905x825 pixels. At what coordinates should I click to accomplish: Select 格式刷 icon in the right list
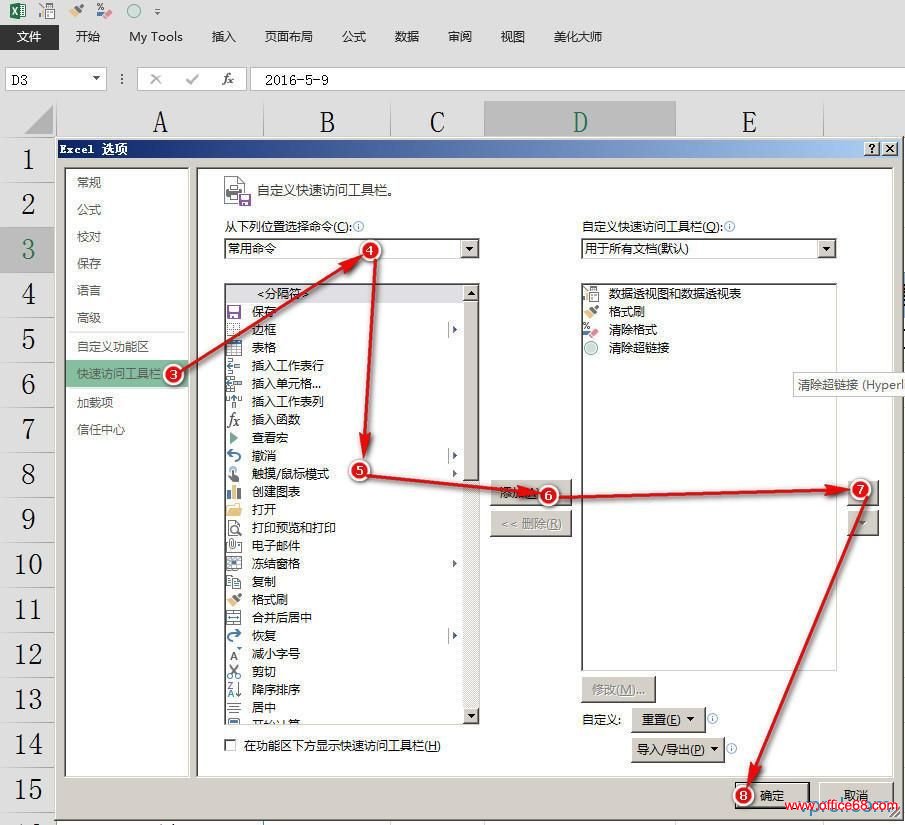coord(591,312)
